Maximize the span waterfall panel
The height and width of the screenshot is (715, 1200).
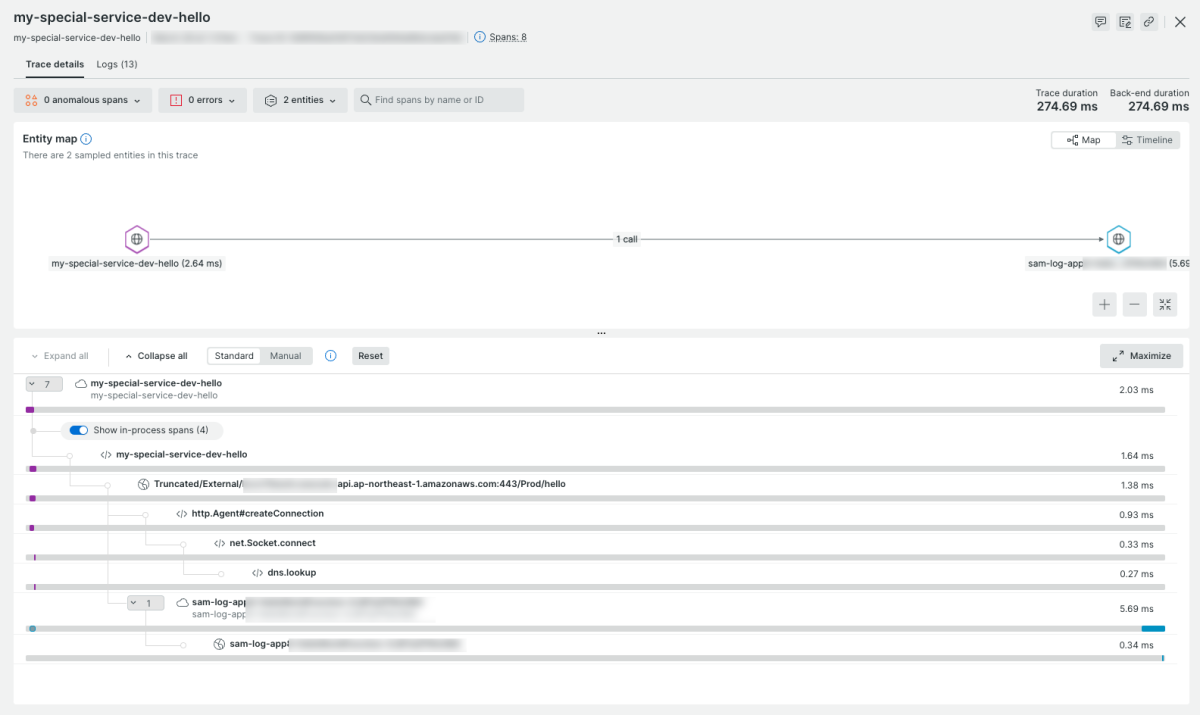pyautogui.click(x=1141, y=355)
